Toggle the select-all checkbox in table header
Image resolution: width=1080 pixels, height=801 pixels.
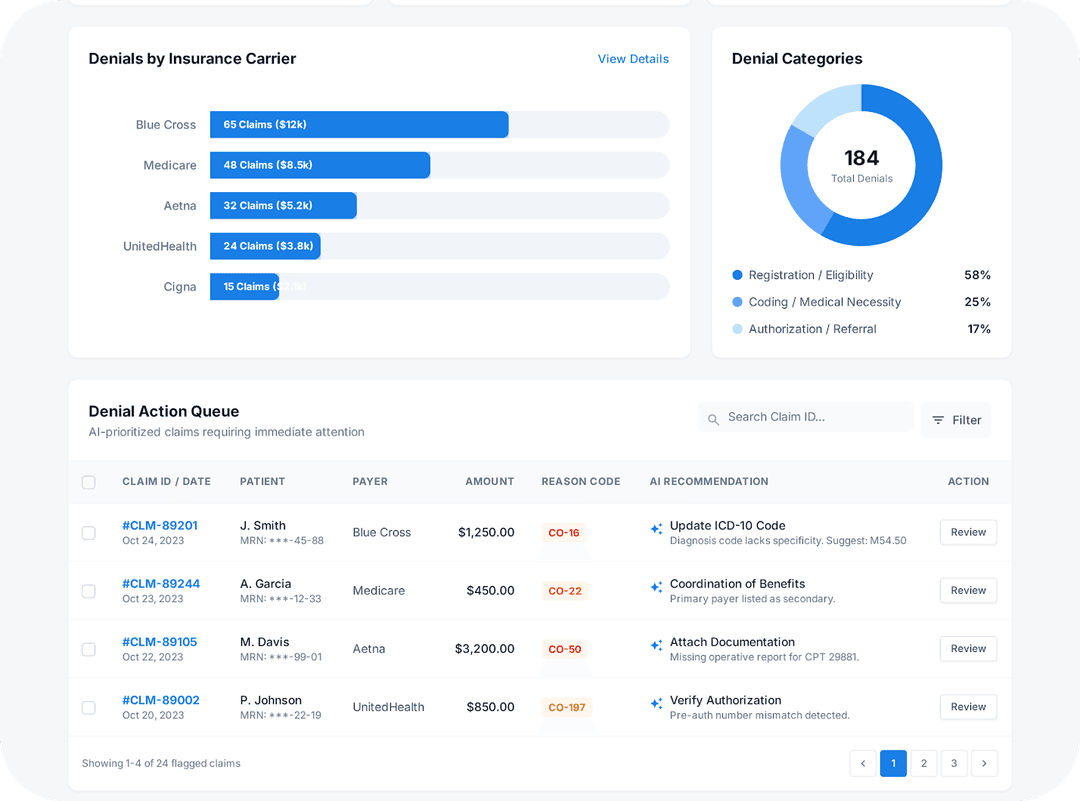point(89,482)
